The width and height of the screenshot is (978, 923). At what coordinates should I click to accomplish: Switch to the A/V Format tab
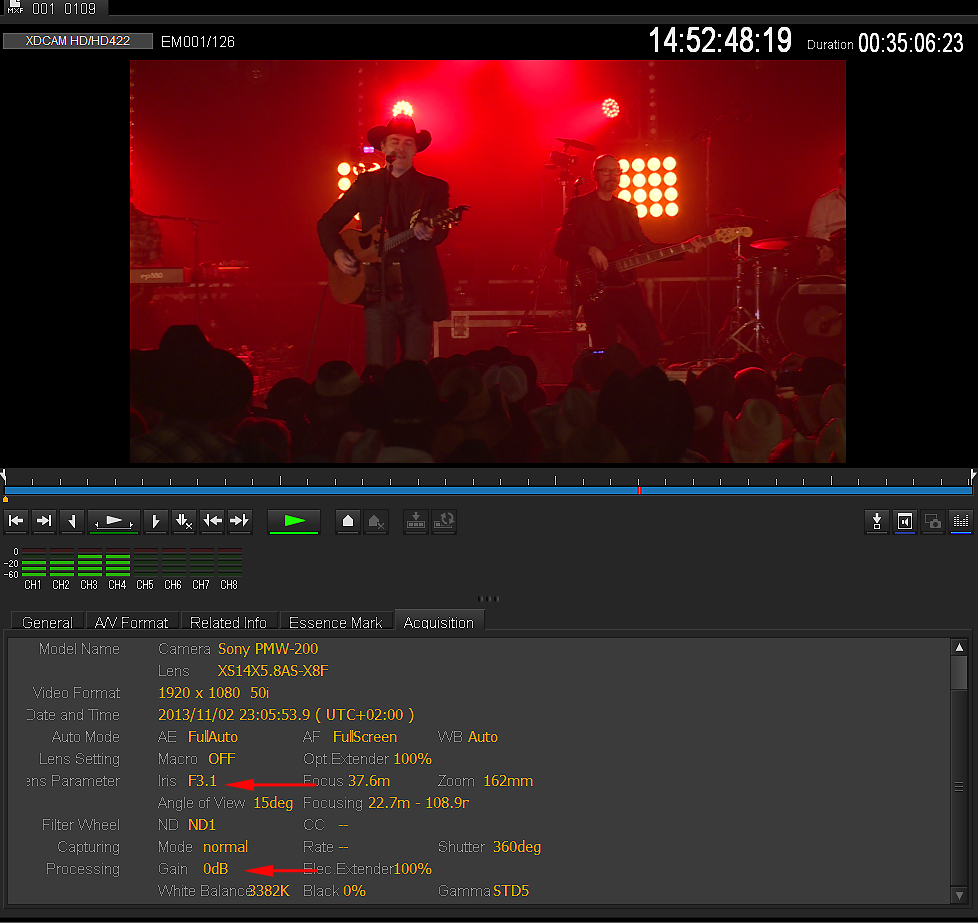132,622
